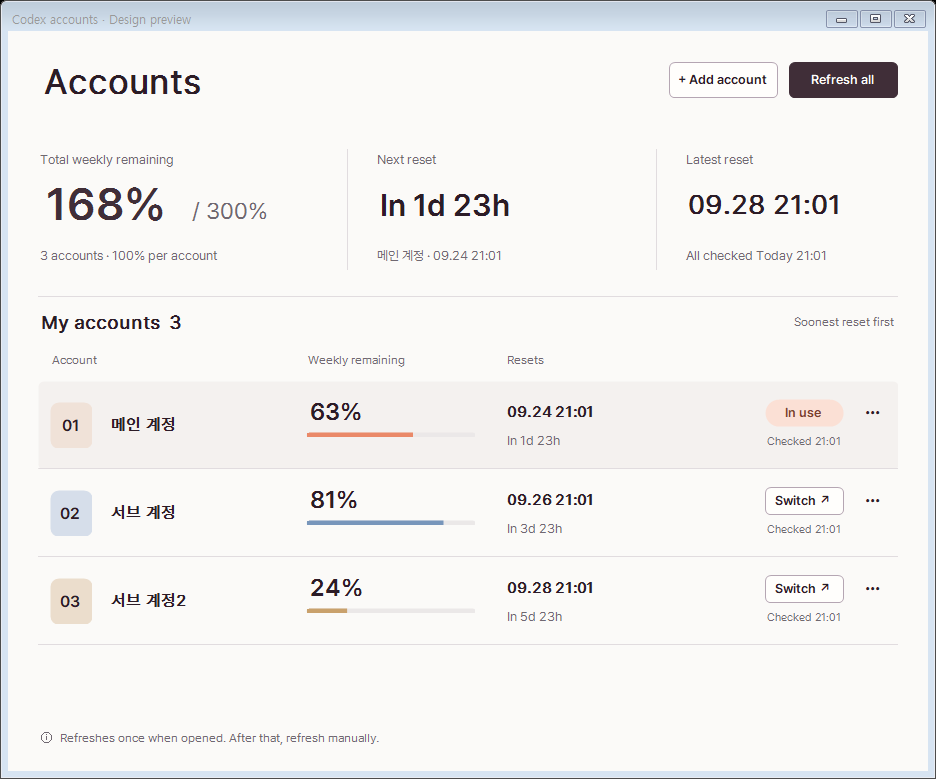This screenshot has width=936, height=779.
Task: Click the 09.24 21:01 reset time in row 01
Action: click(x=550, y=412)
